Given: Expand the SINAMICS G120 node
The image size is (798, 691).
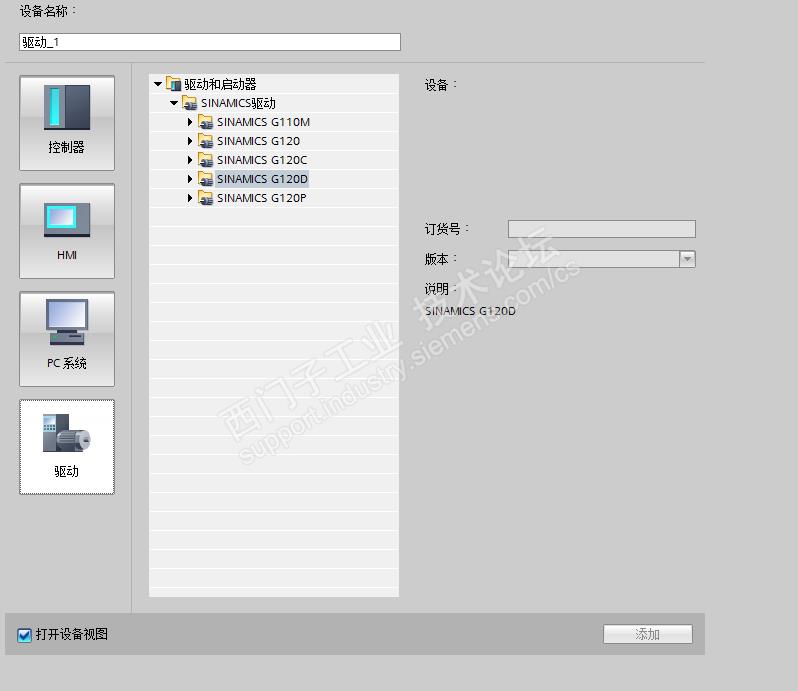Looking at the screenshot, I should pos(190,141).
